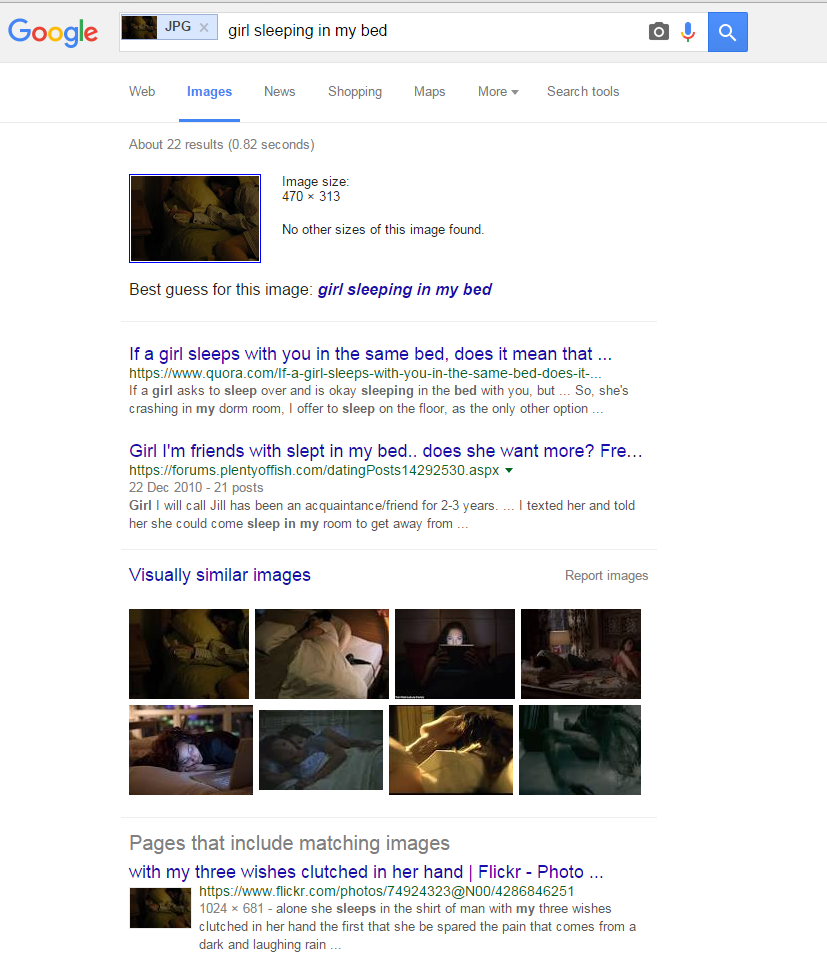The height and width of the screenshot is (976, 827).
Task: Click the uploaded JPG thumbnail in search box
Action: [139, 27]
